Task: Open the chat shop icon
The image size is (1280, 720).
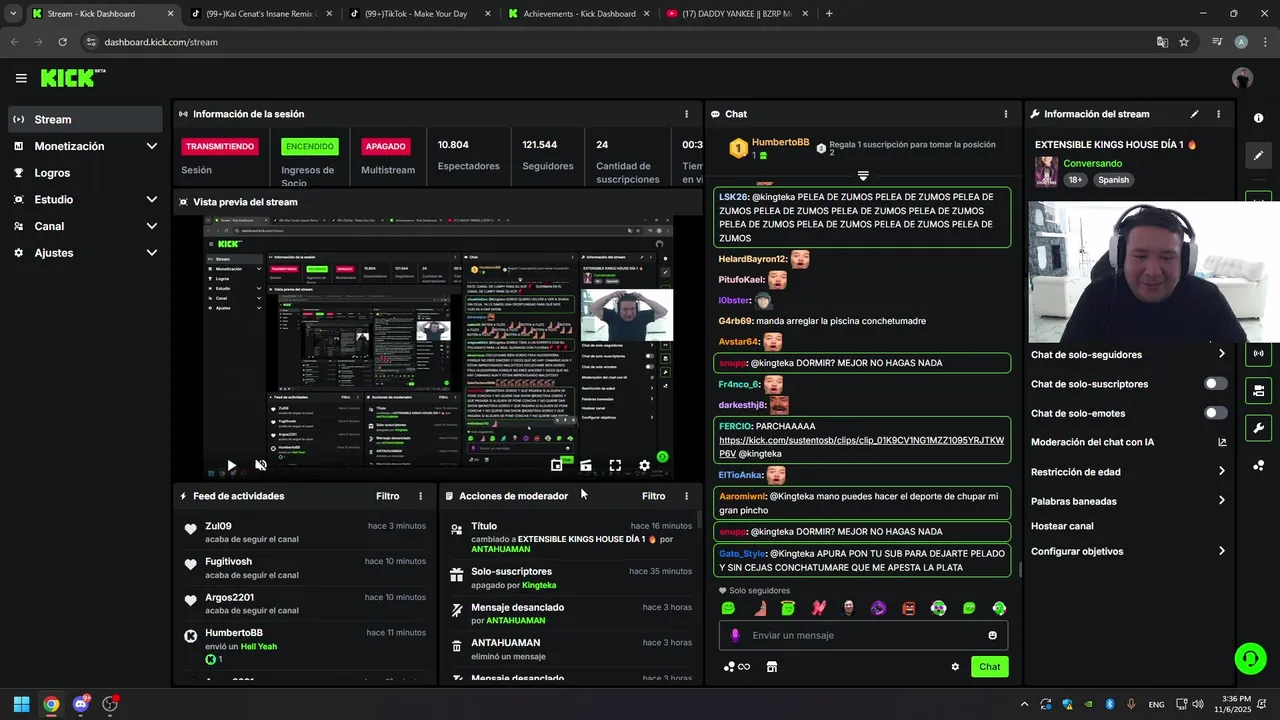Action: tap(771, 667)
